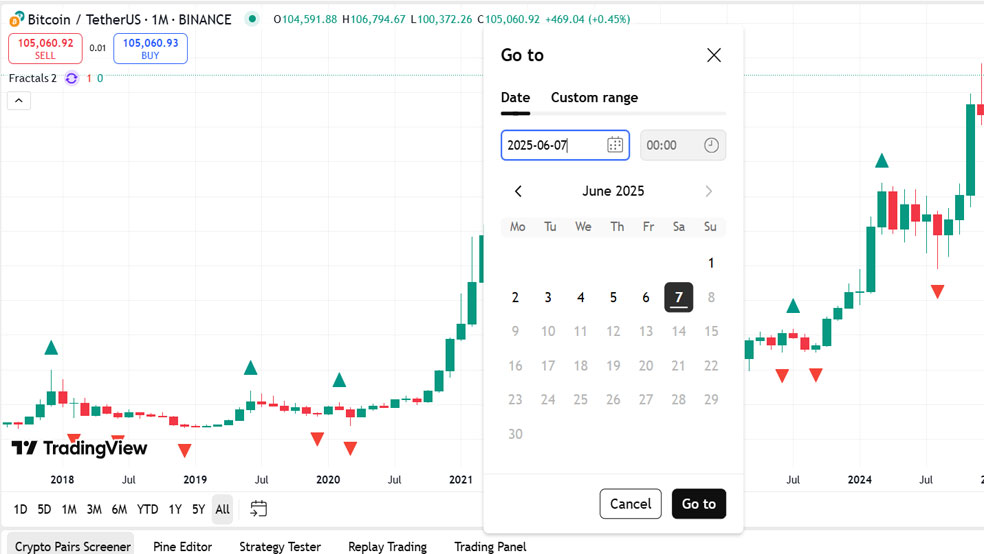Click the clock icon in time field

pyautogui.click(x=711, y=145)
